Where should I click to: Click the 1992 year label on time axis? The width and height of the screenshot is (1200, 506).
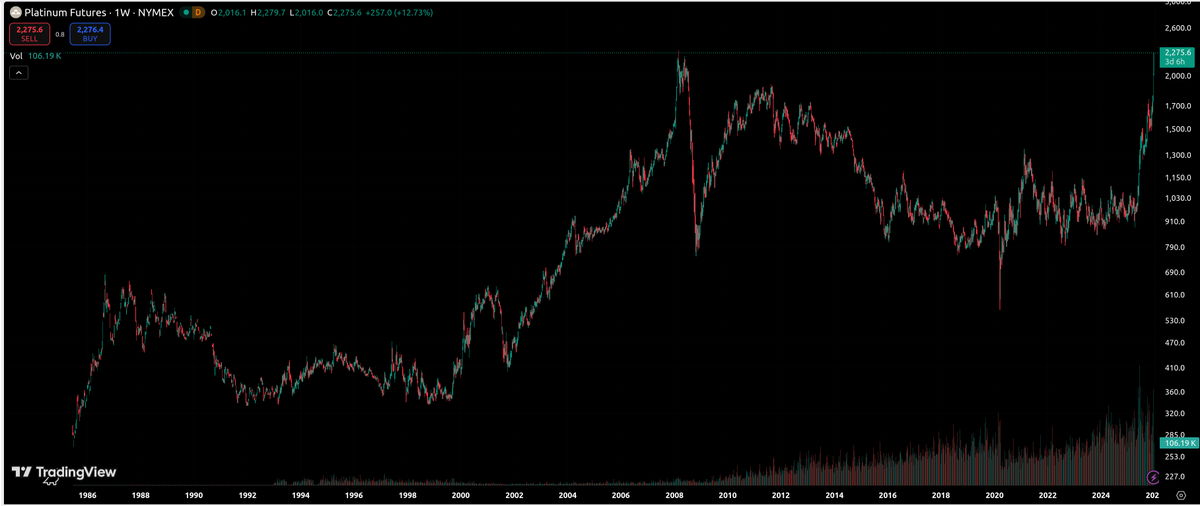[247, 495]
